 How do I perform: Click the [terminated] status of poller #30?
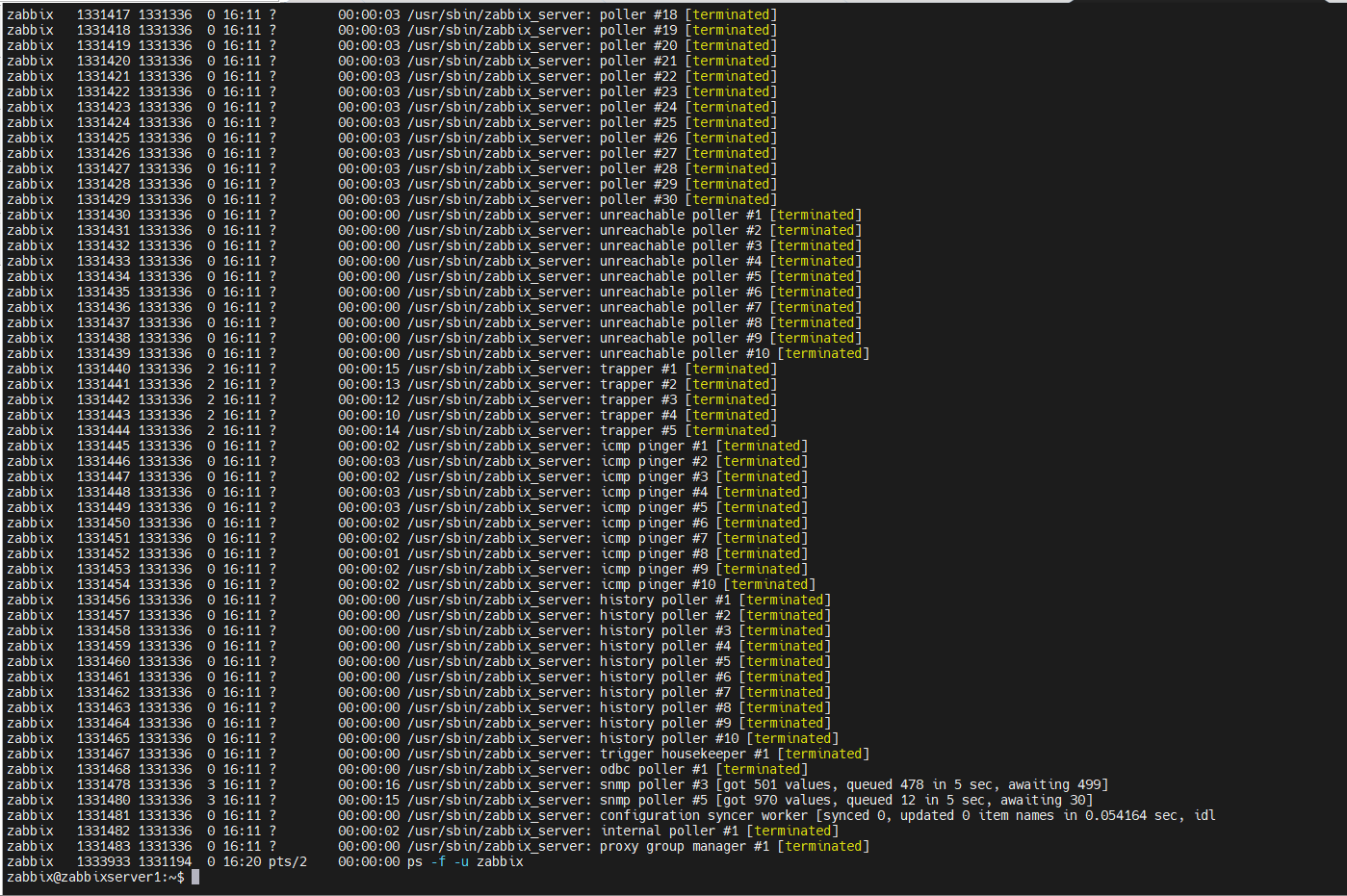[731, 199]
